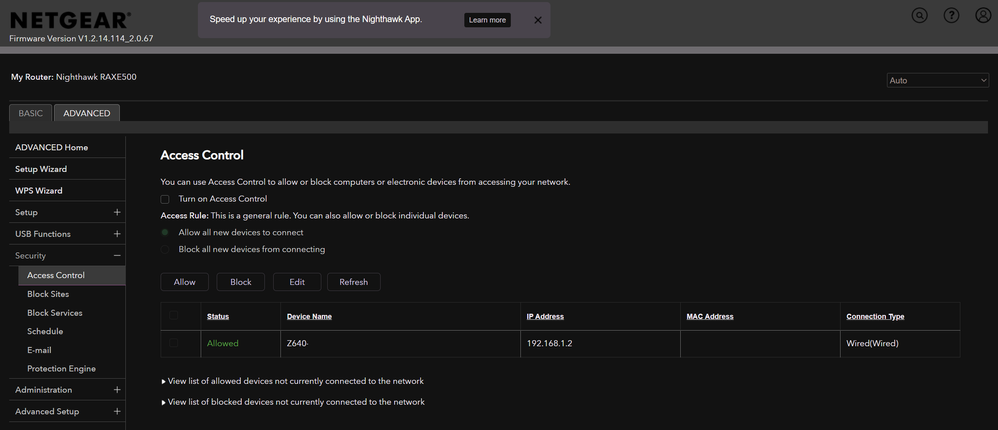This screenshot has width=998, height=430.
Task: Dismiss the Nighthawk App banner
Action: [538, 20]
